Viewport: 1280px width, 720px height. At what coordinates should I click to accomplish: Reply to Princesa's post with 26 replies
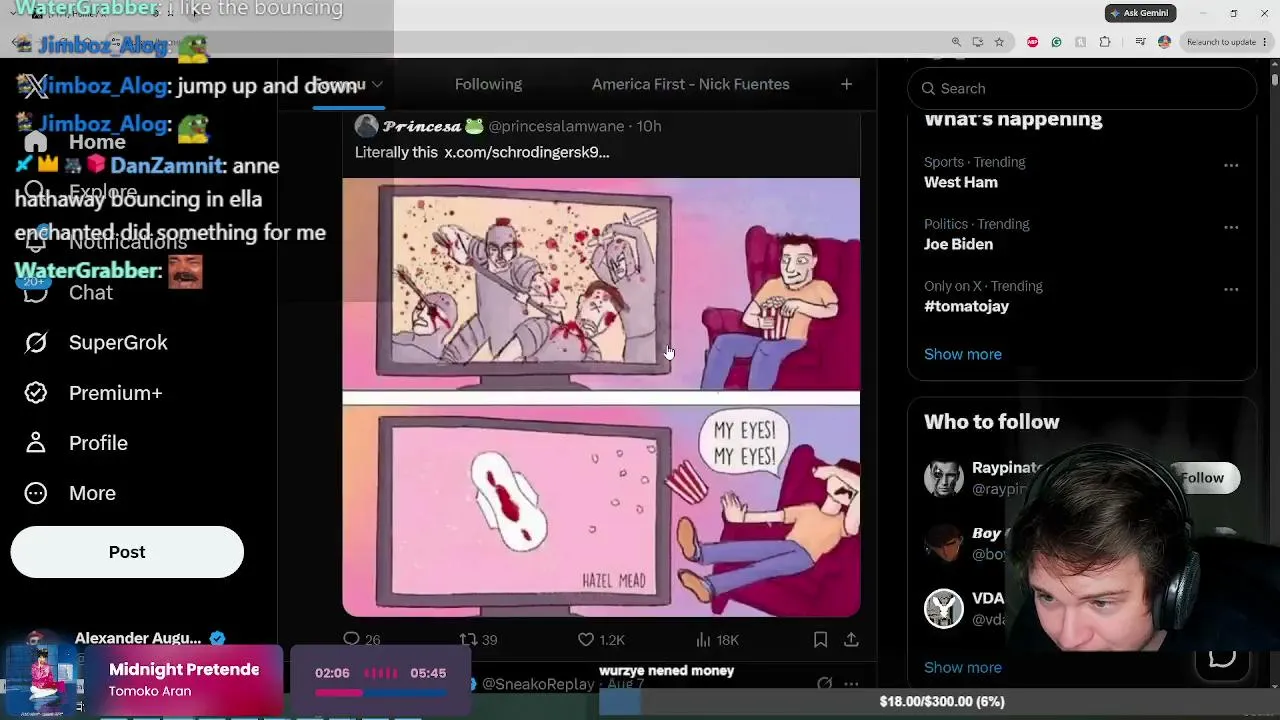(x=361, y=639)
